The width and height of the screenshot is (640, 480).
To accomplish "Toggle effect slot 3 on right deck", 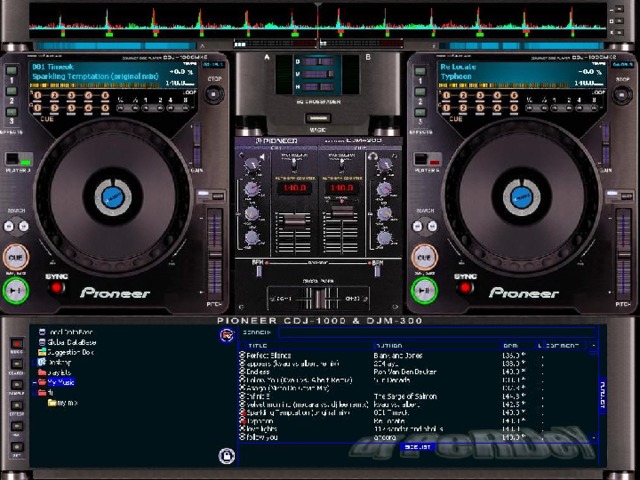I will (x=420, y=112).
